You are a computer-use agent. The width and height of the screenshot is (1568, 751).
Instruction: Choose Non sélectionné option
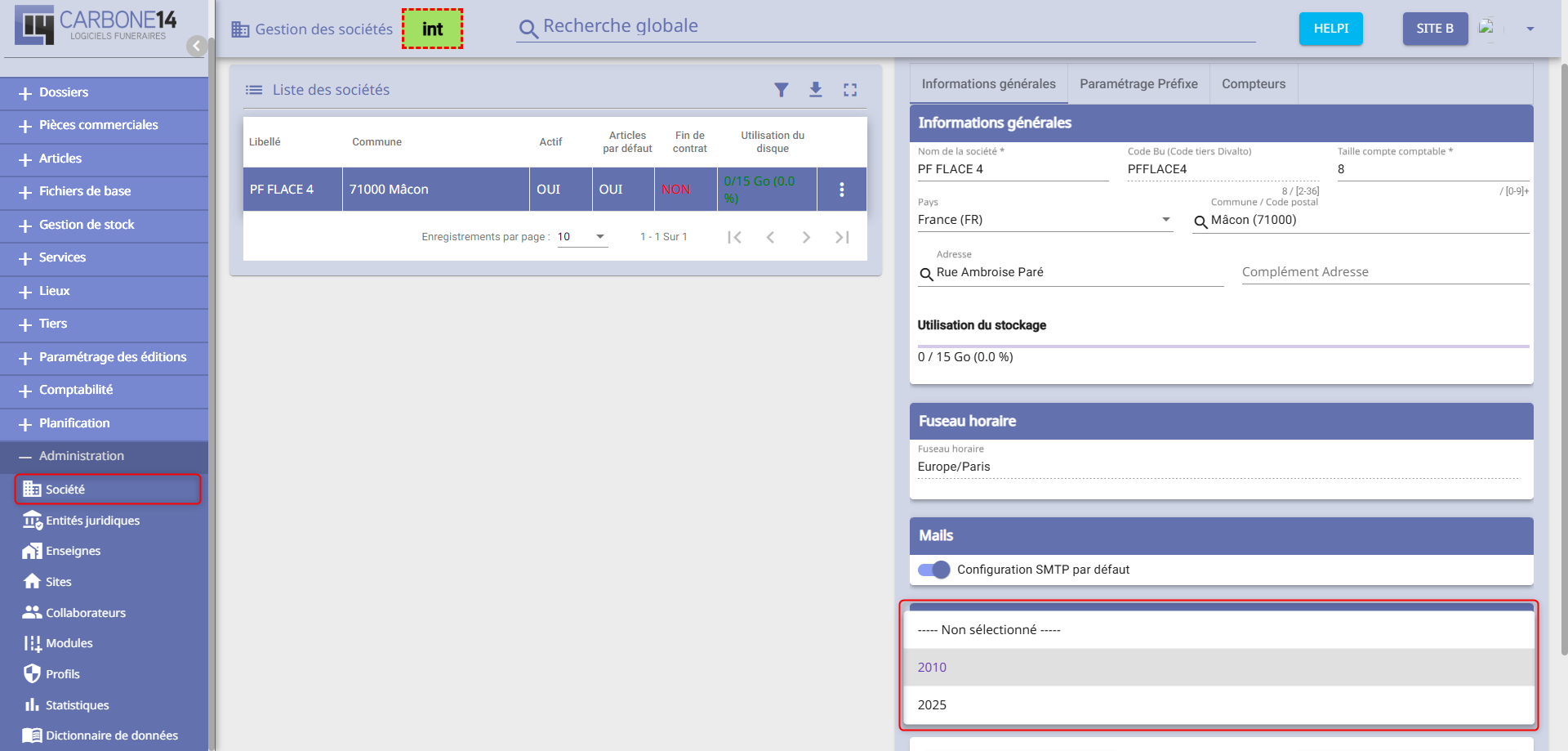click(x=1219, y=630)
